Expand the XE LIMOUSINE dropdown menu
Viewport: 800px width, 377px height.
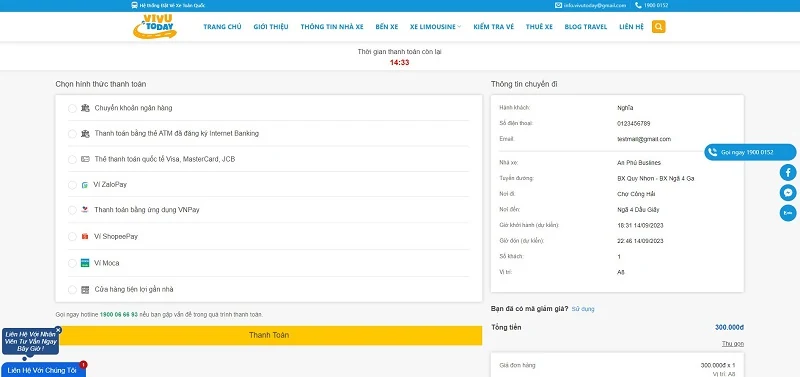(x=435, y=27)
